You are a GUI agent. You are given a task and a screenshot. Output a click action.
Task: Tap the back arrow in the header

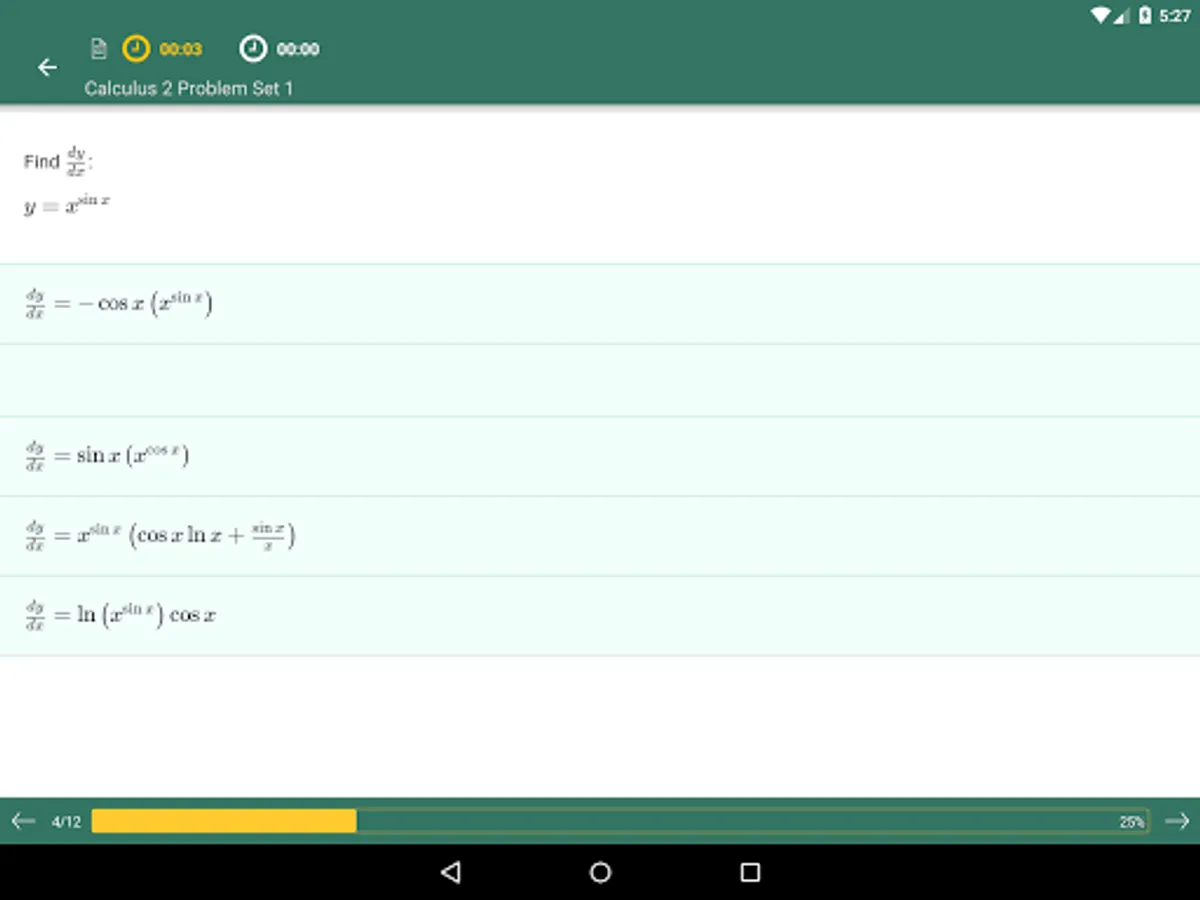[47, 67]
